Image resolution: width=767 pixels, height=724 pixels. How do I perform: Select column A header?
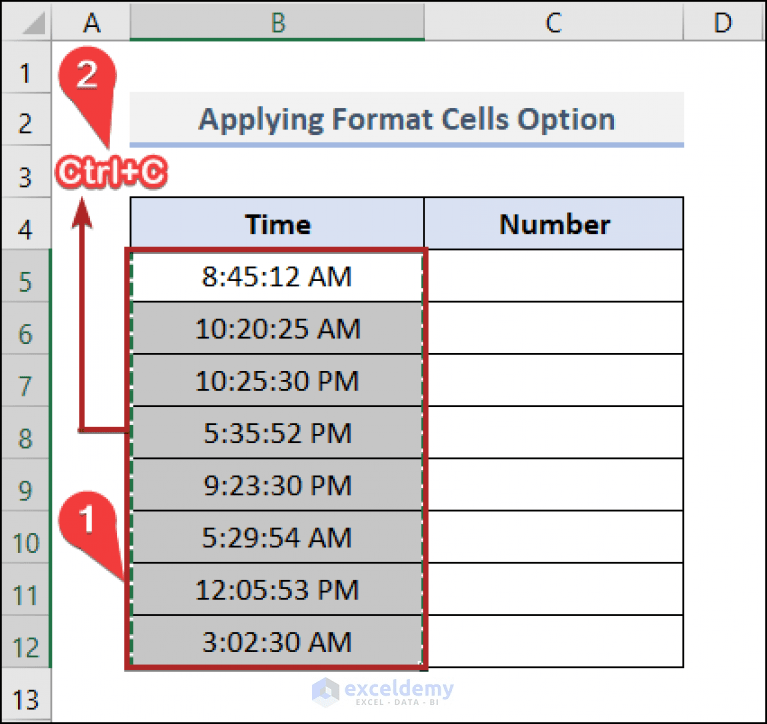pyautogui.click(x=91, y=22)
